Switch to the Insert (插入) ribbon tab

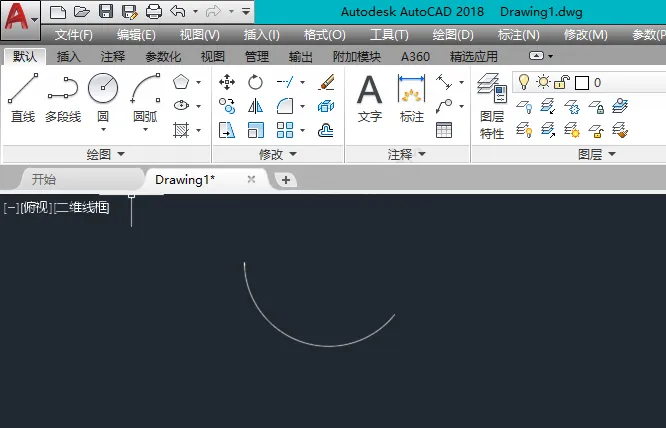point(68,56)
